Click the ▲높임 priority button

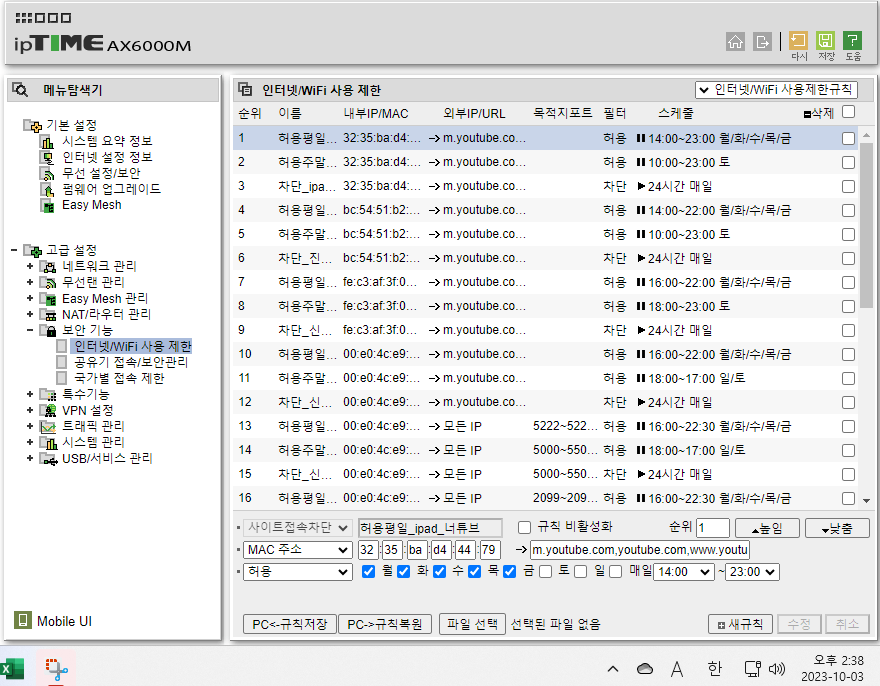click(x=767, y=528)
